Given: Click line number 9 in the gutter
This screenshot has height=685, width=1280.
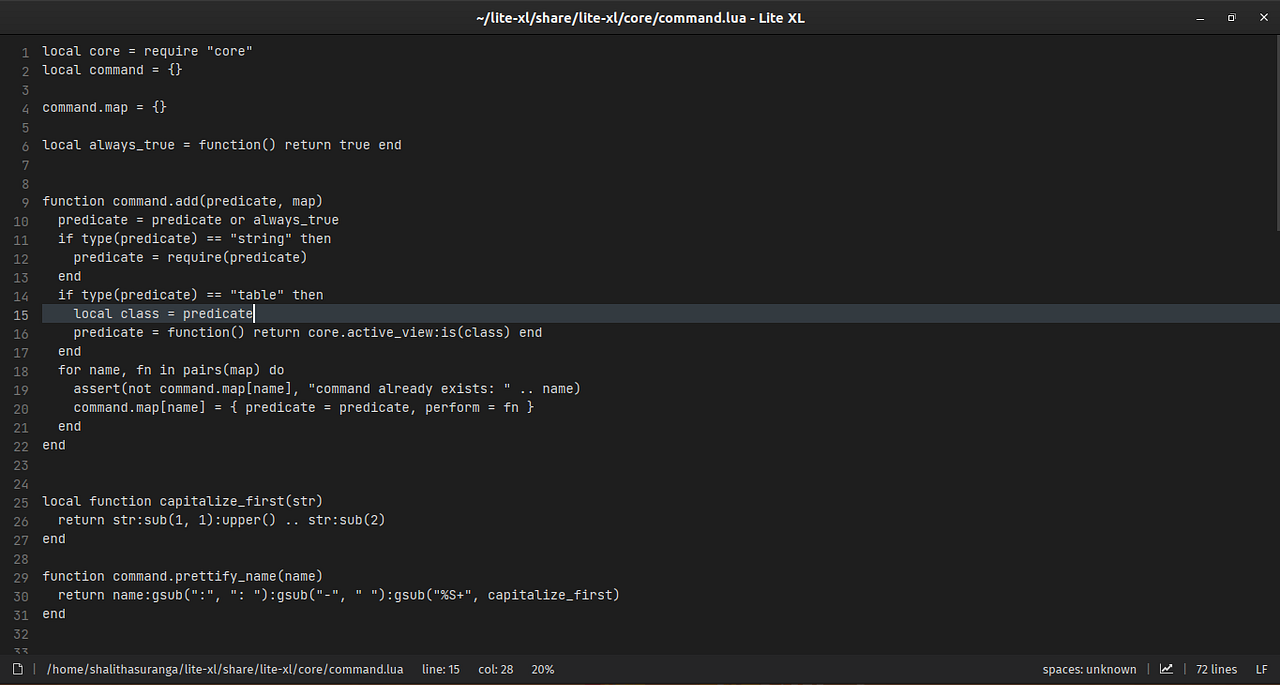Looking at the screenshot, I should click(24, 201).
